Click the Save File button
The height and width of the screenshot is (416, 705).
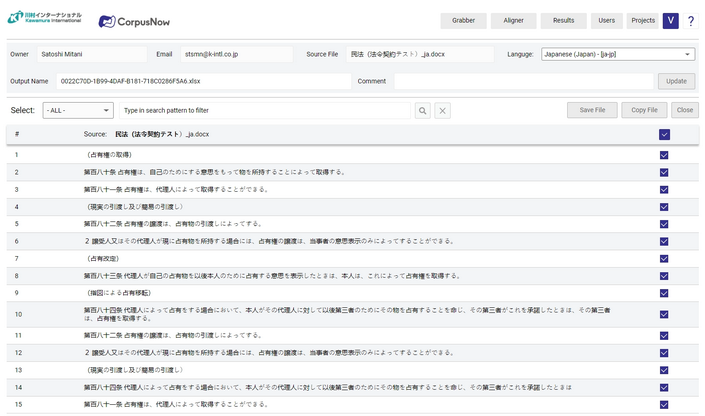(x=592, y=110)
